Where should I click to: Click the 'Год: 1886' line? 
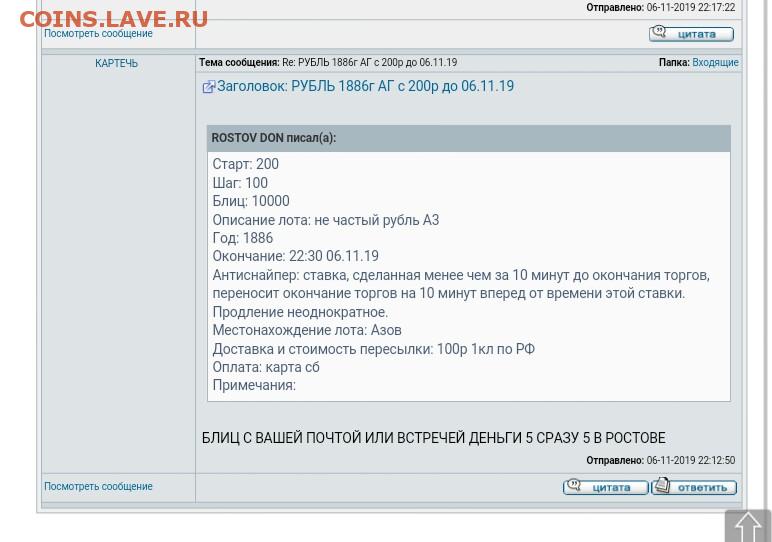pyautogui.click(x=243, y=238)
